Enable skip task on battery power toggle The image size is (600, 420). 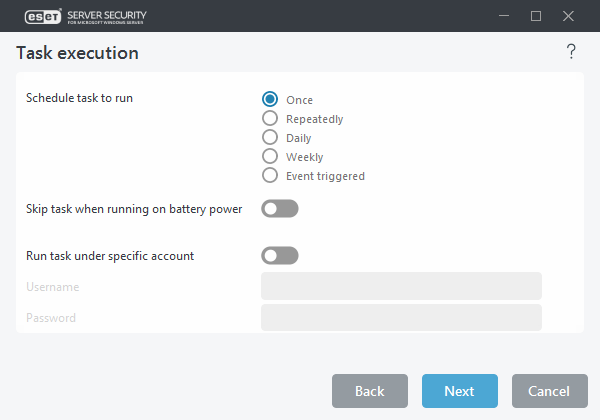(x=280, y=209)
